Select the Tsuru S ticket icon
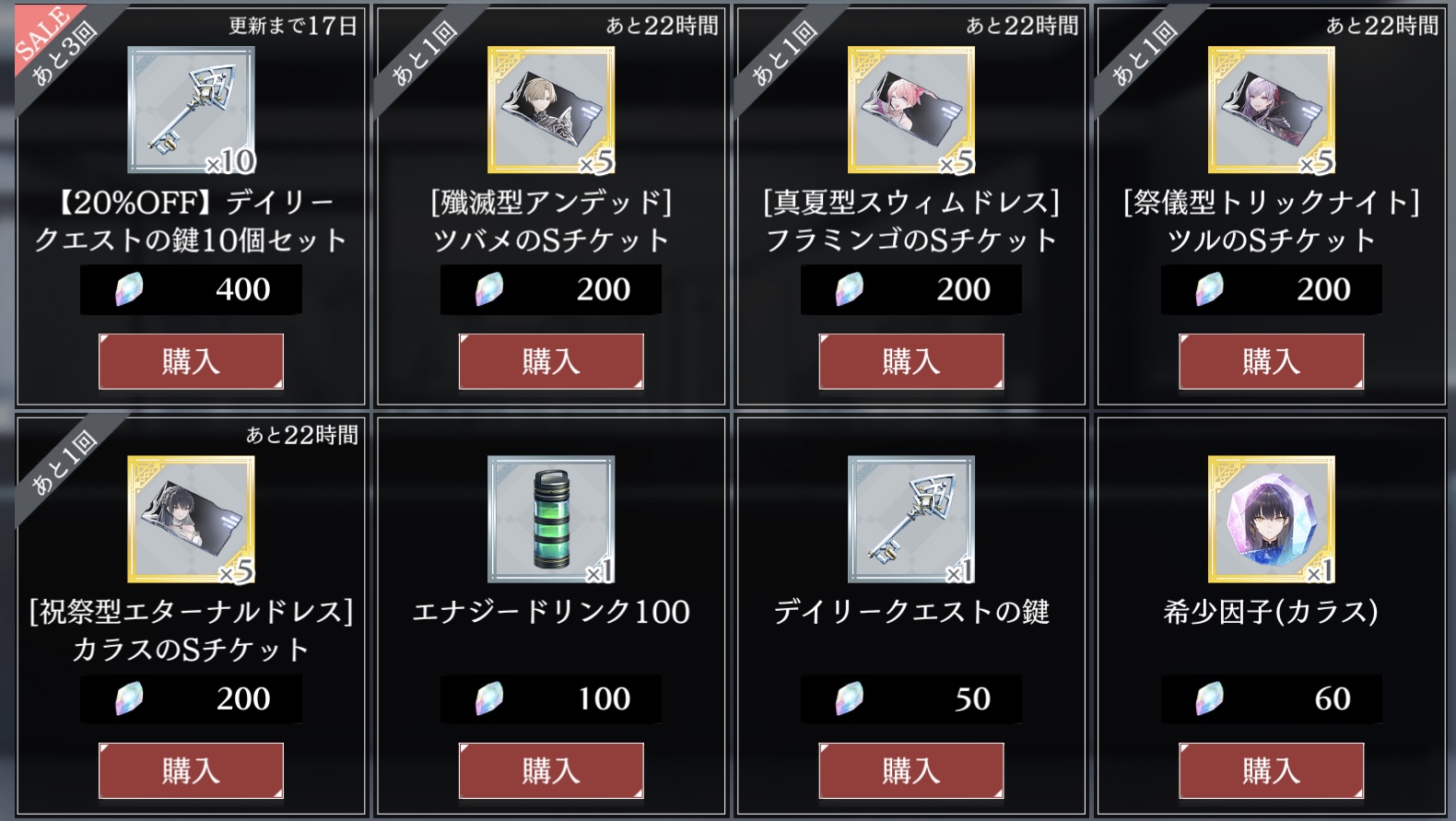1456x821 pixels. [1272, 111]
